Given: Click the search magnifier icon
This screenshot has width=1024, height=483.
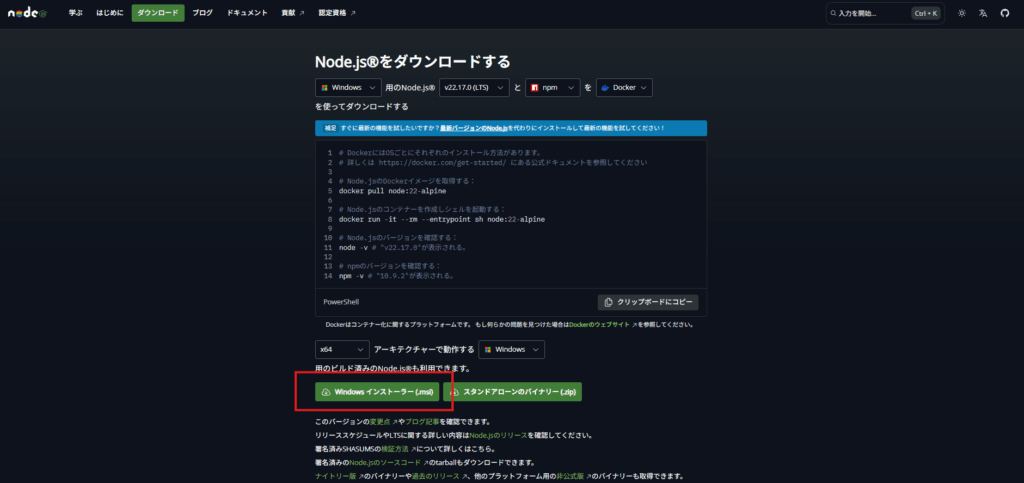Looking at the screenshot, I should [x=834, y=13].
